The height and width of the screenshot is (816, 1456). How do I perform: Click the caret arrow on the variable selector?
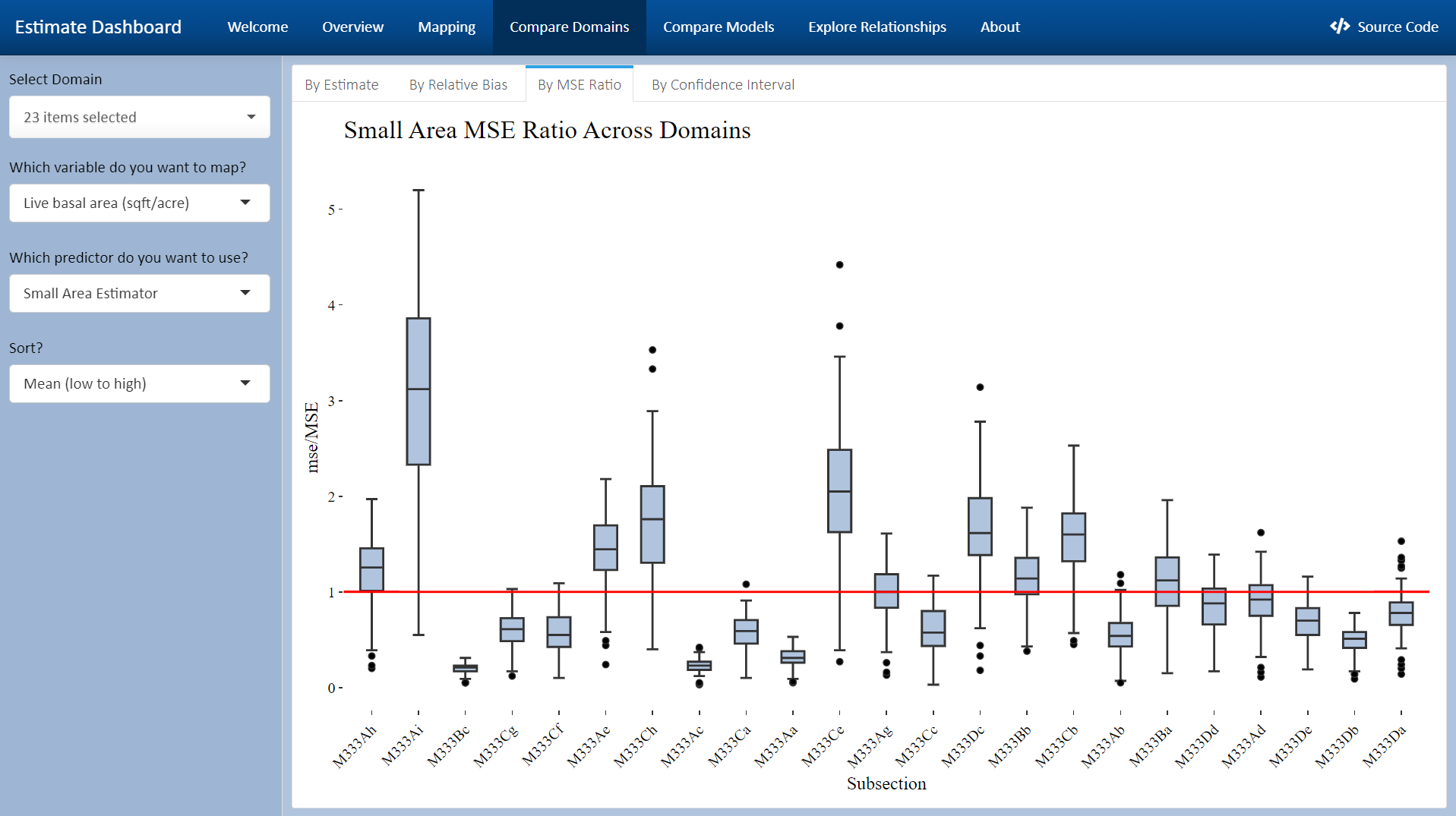pos(245,203)
